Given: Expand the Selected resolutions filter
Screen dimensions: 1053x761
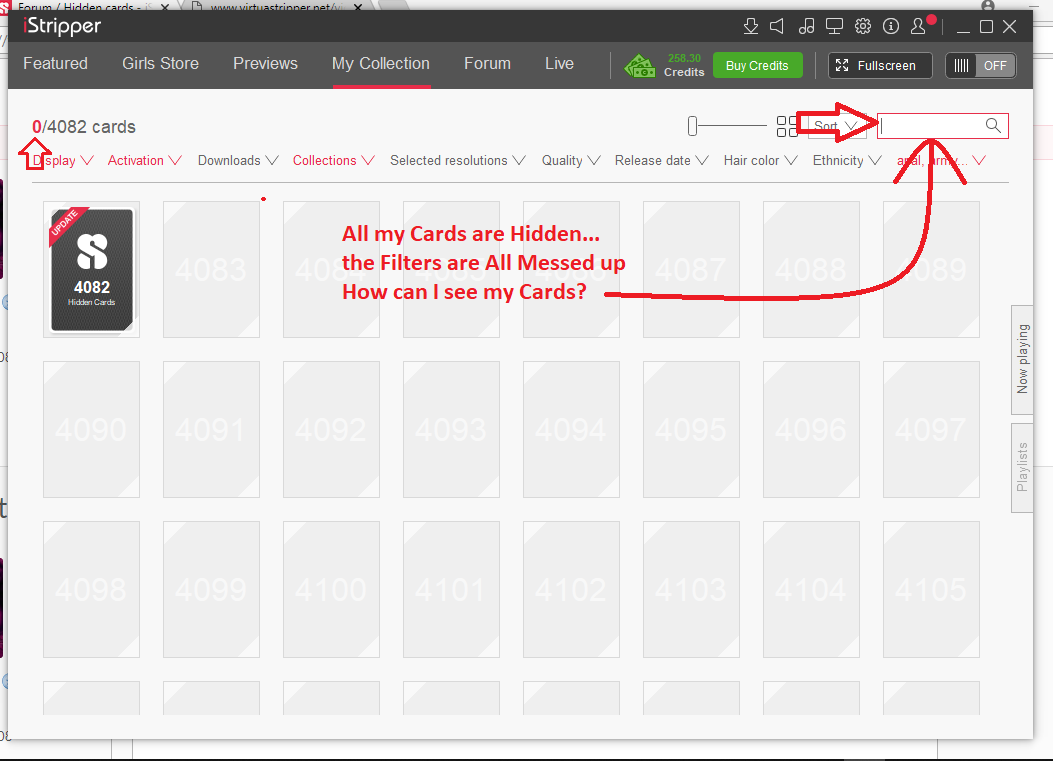Looking at the screenshot, I should pos(457,161).
